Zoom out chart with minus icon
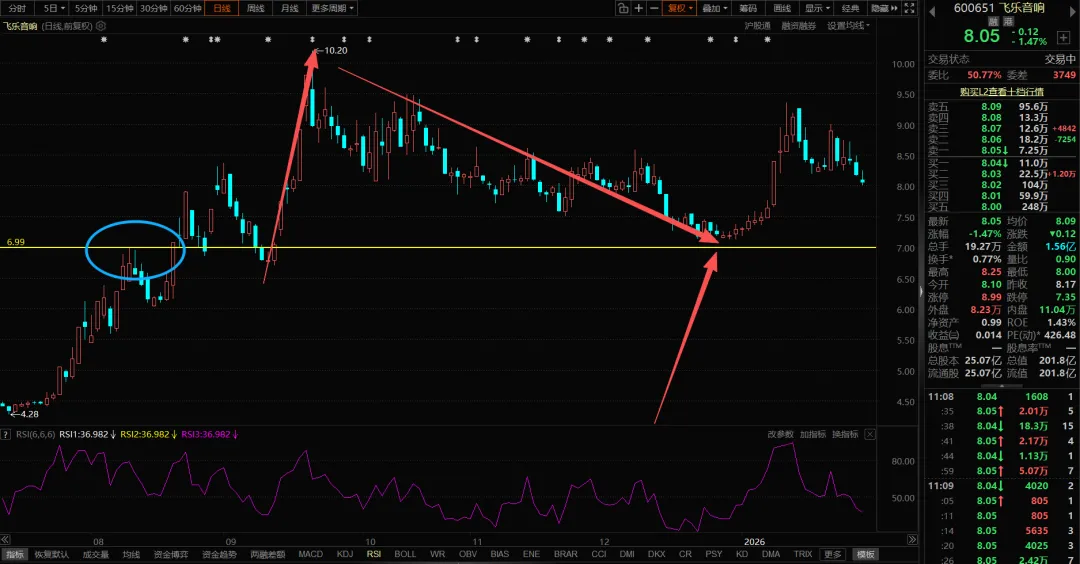 pyautogui.click(x=654, y=8)
